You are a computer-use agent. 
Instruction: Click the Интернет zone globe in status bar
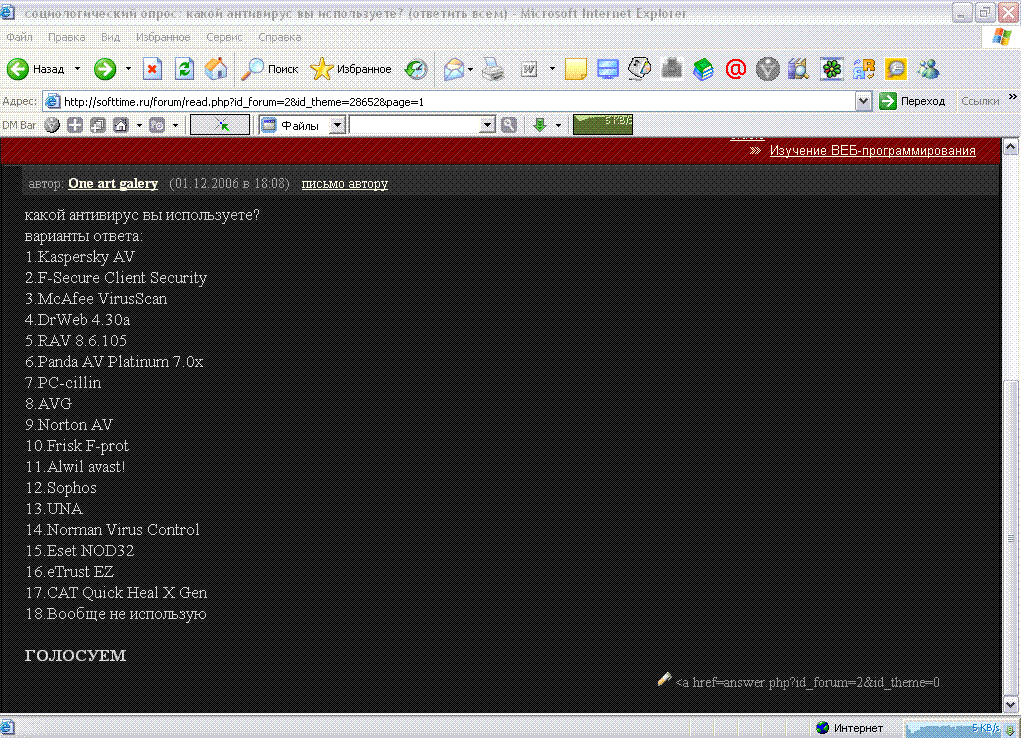click(x=823, y=728)
